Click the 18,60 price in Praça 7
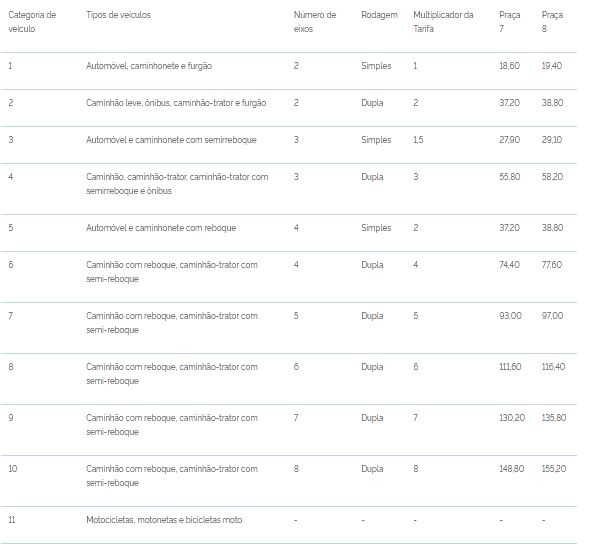Screen dimensions: 593x545 509,66
